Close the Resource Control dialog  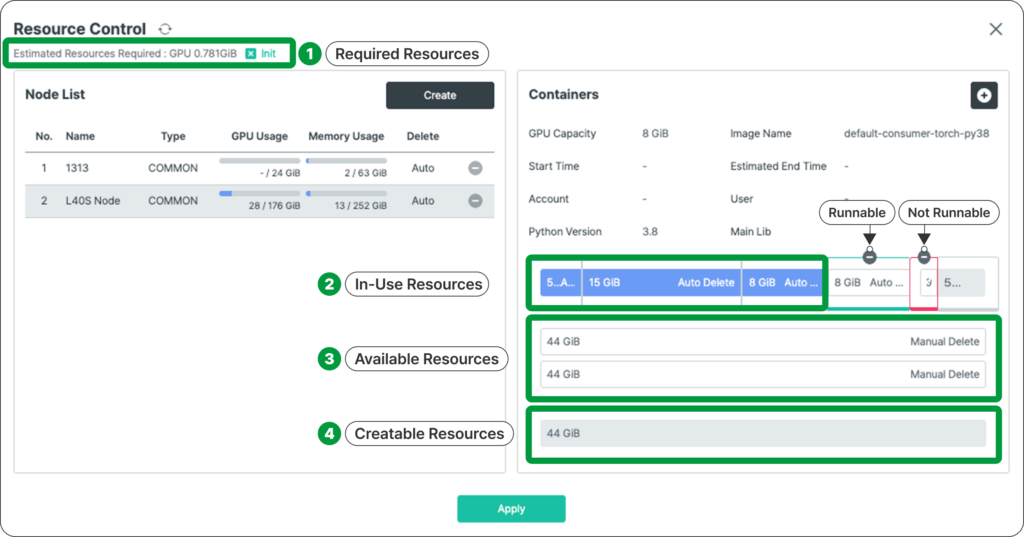[x=995, y=29]
